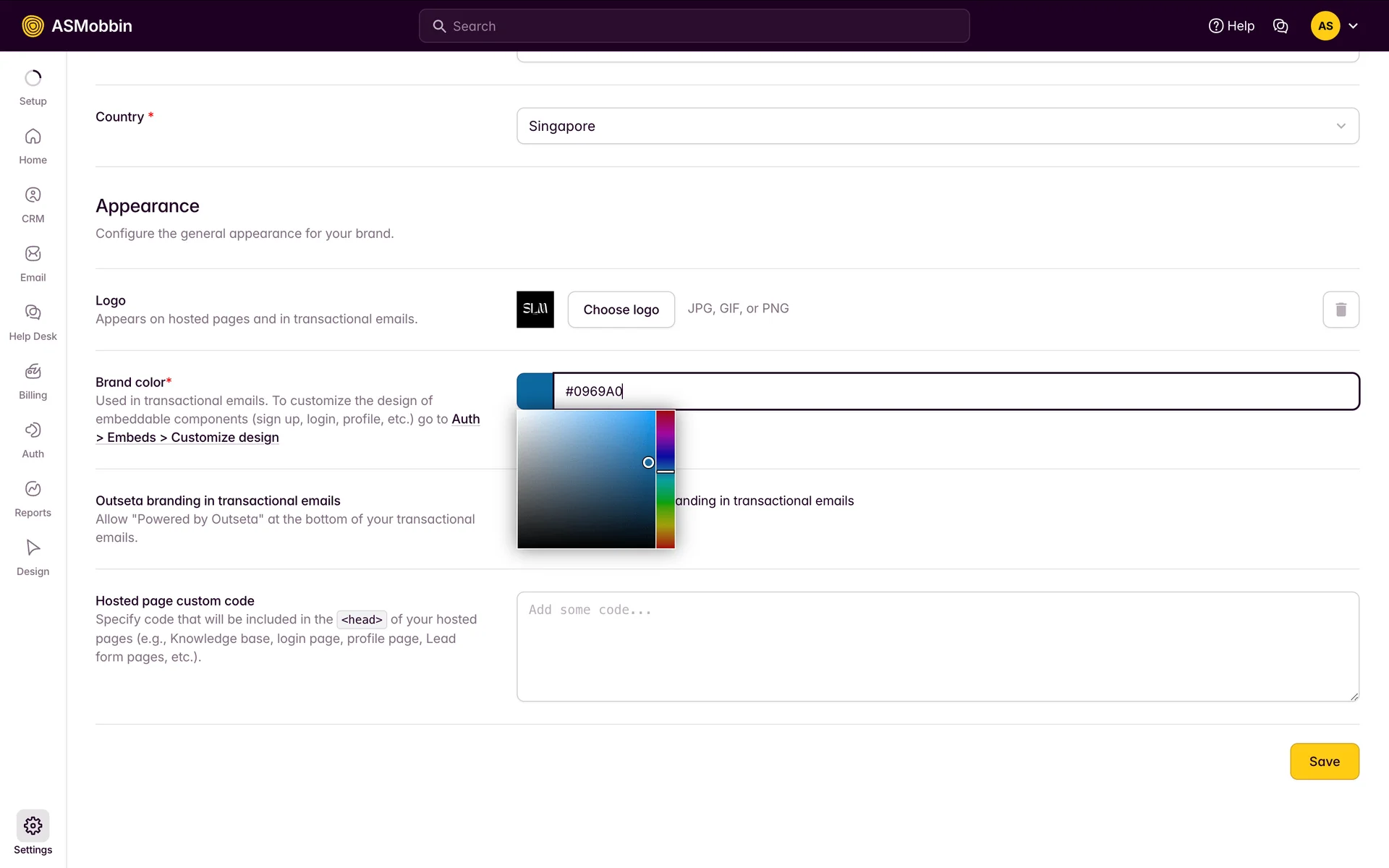This screenshot has height=868, width=1389.
Task: Click the Choose logo button
Action: pyautogui.click(x=621, y=310)
